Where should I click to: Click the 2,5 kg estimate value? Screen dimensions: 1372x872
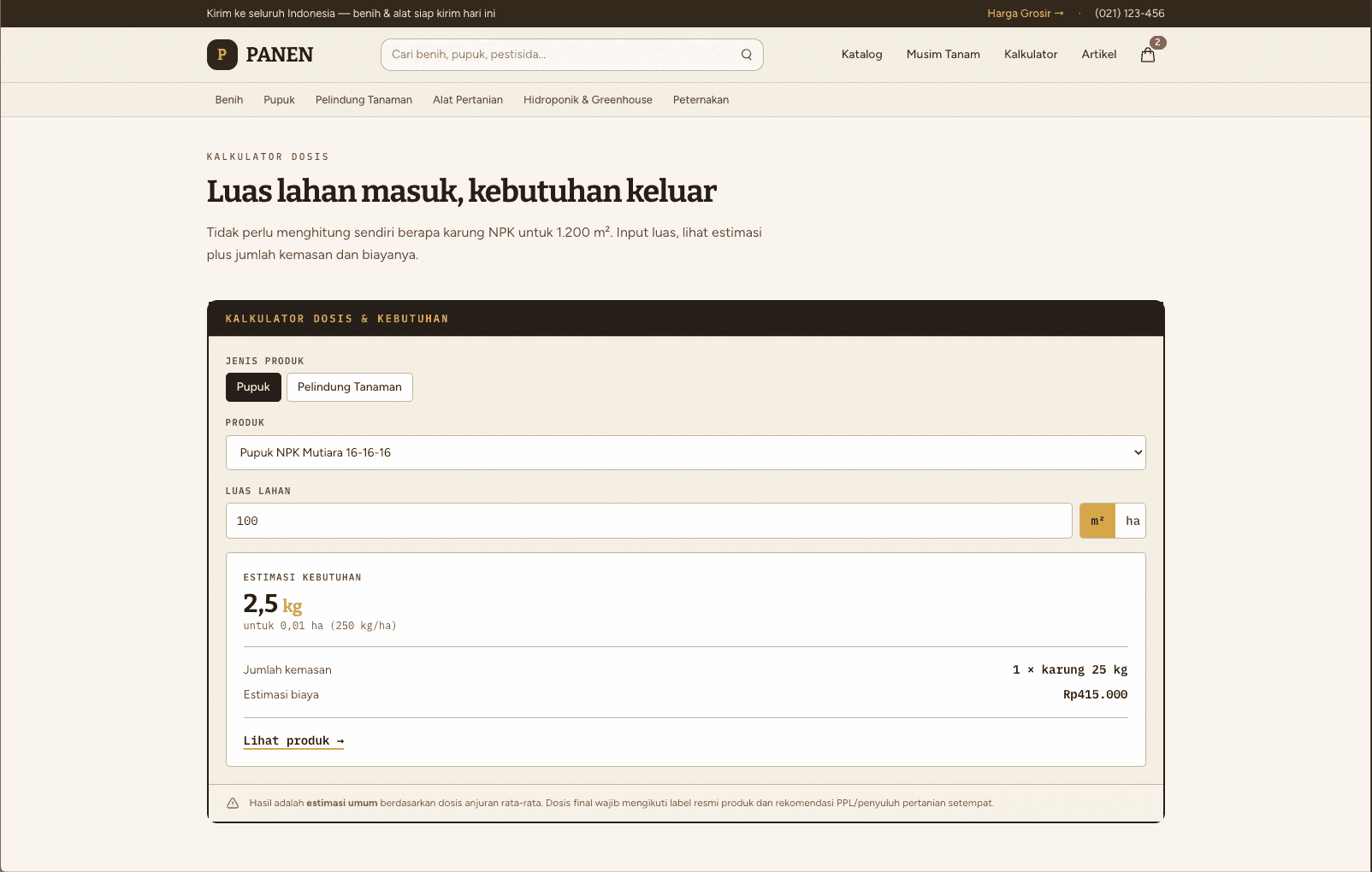tap(273, 604)
